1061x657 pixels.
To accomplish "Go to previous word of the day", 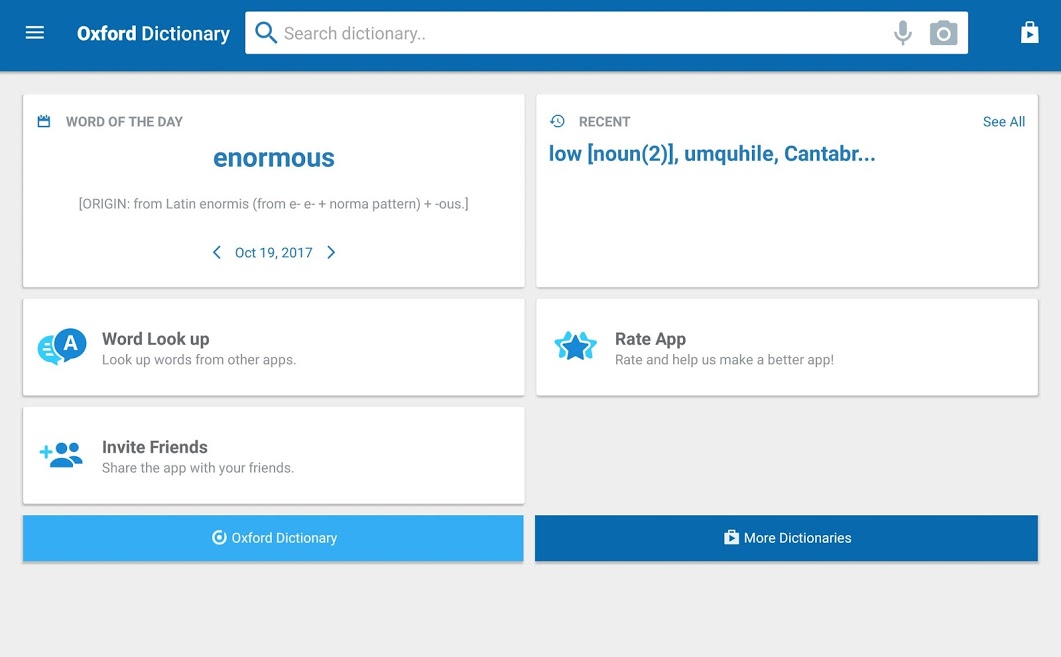I will pyautogui.click(x=216, y=253).
